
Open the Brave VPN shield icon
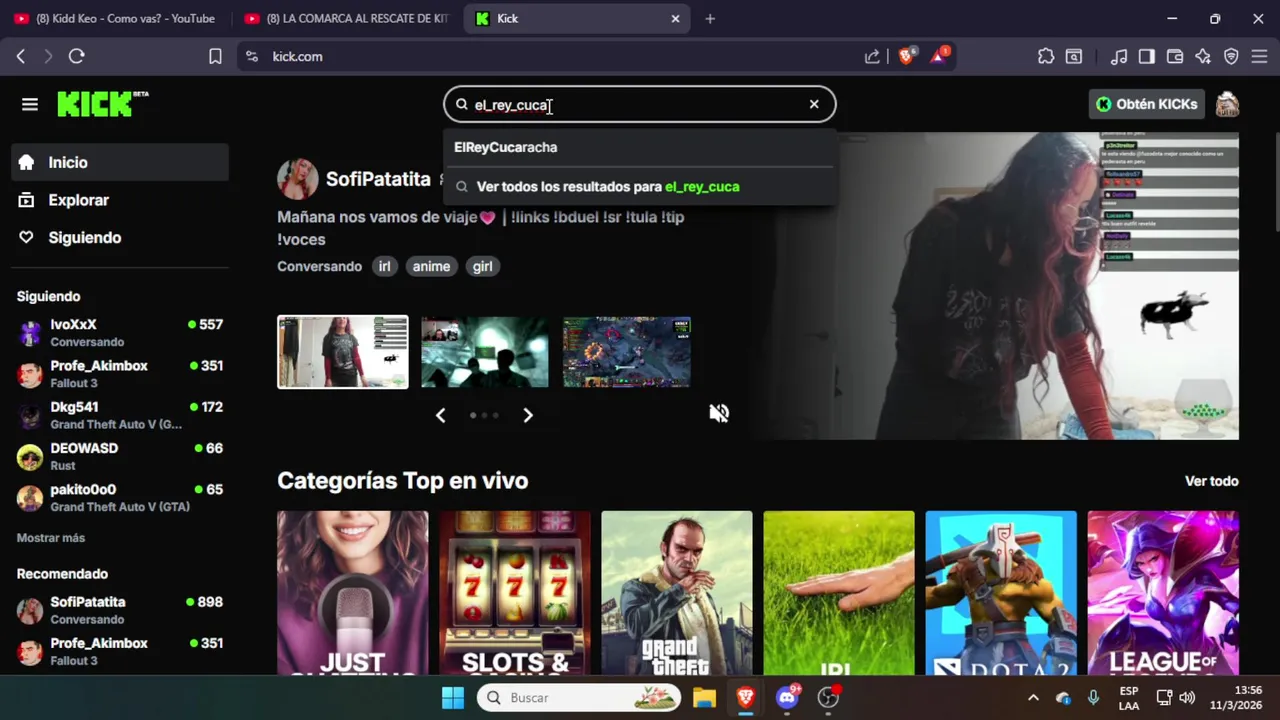click(1231, 57)
